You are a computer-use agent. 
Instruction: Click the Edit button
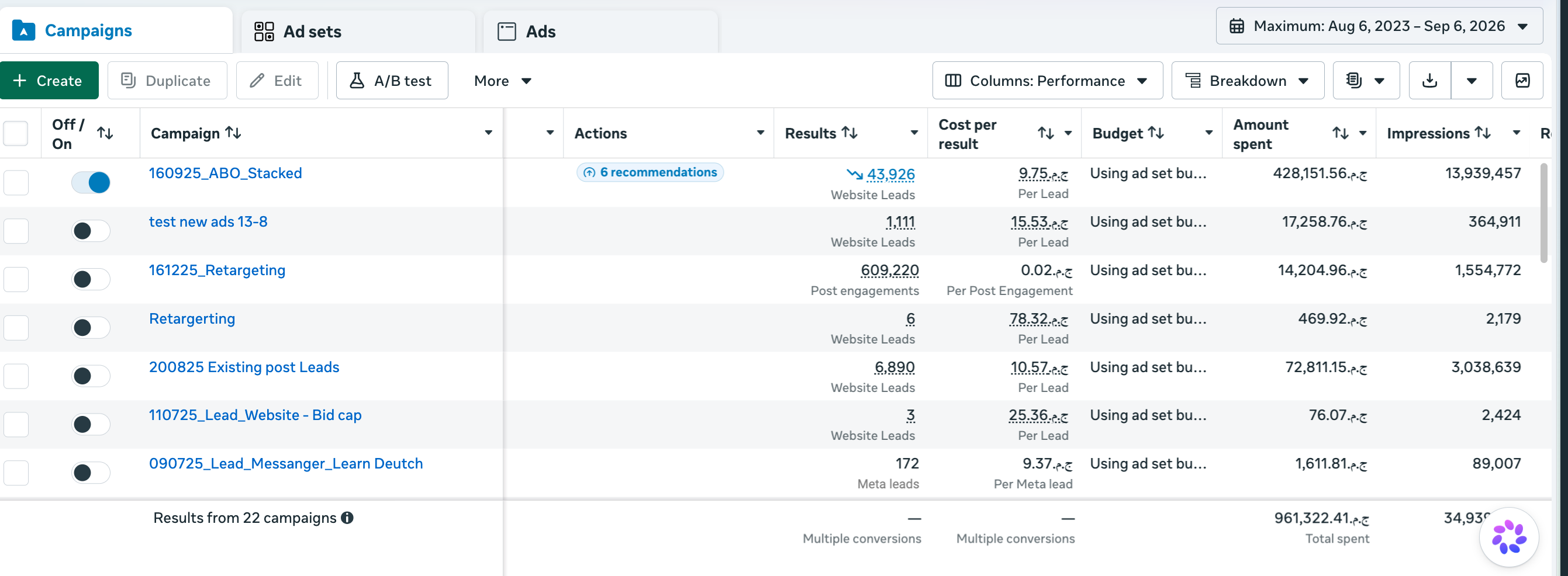[x=277, y=80]
